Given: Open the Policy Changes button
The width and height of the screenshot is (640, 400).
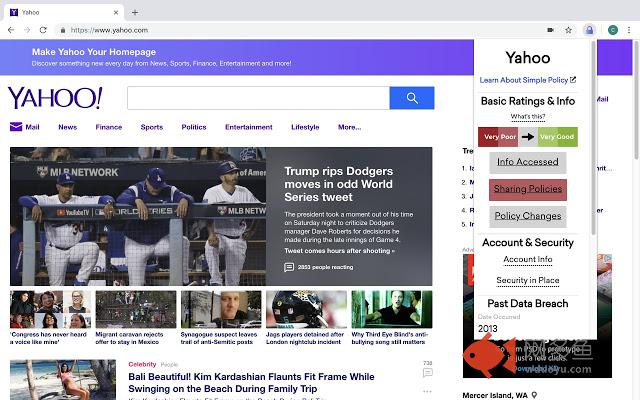Looking at the screenshot, I should [528, 216].
